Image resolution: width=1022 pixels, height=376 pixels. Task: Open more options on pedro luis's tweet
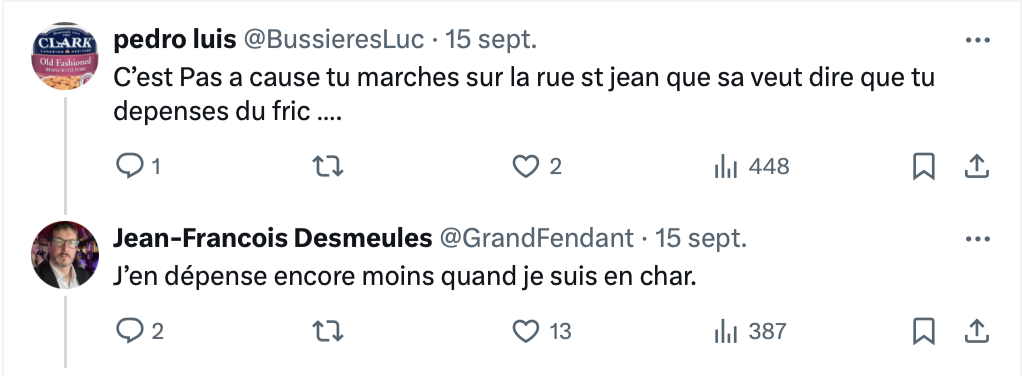(978, 40)
